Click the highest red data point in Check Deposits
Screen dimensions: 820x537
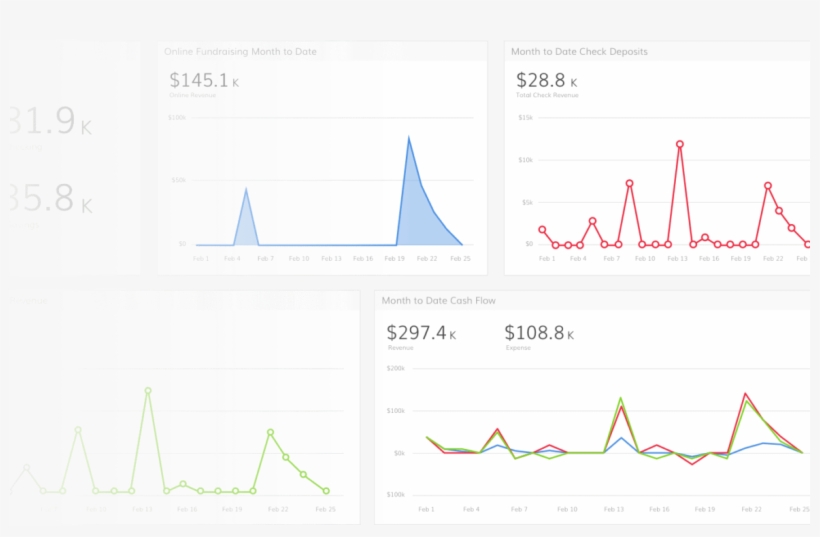(679, 144)
